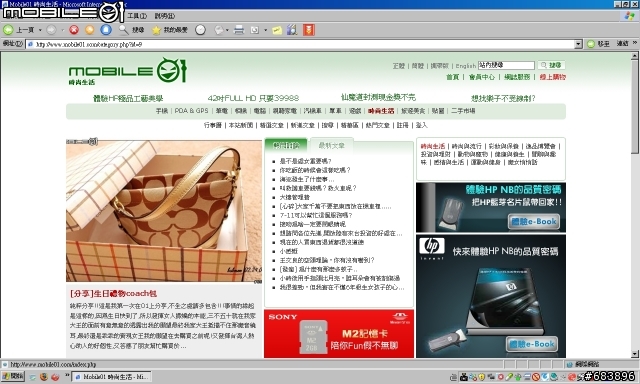
Task: Click the History clock icon
Action: tap(200, 30)
